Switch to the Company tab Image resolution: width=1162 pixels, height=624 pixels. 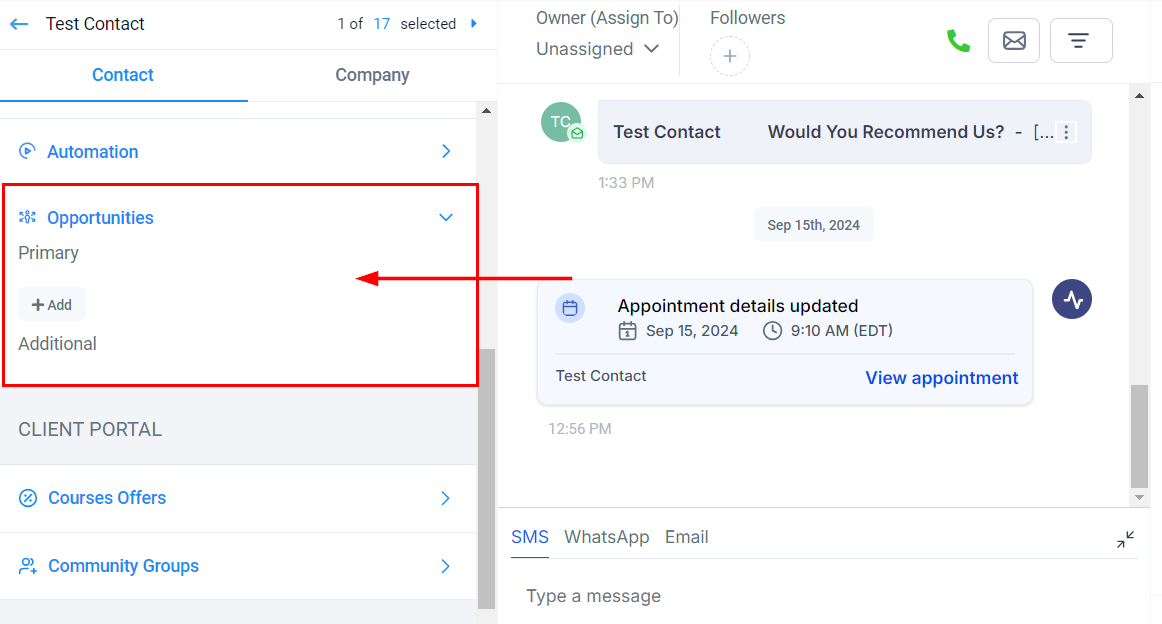tap(372, 75)
